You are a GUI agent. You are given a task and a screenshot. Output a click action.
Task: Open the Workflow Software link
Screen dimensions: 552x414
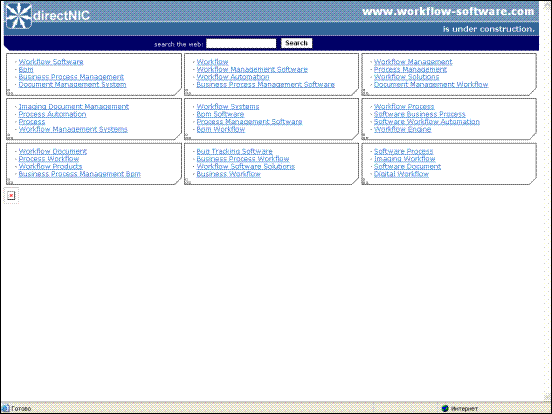(x=51, y=62)
